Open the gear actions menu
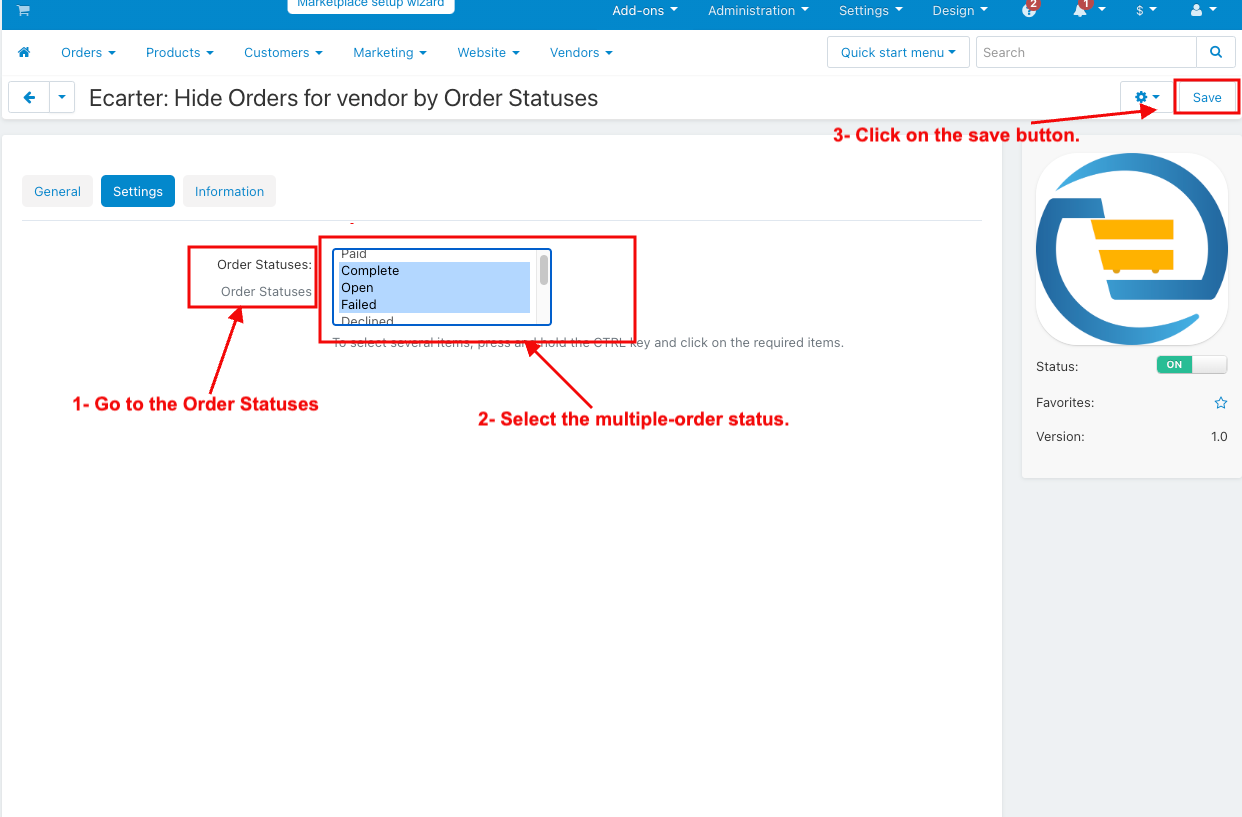This screenshot has width=1242, height=817. (1147, 97)
